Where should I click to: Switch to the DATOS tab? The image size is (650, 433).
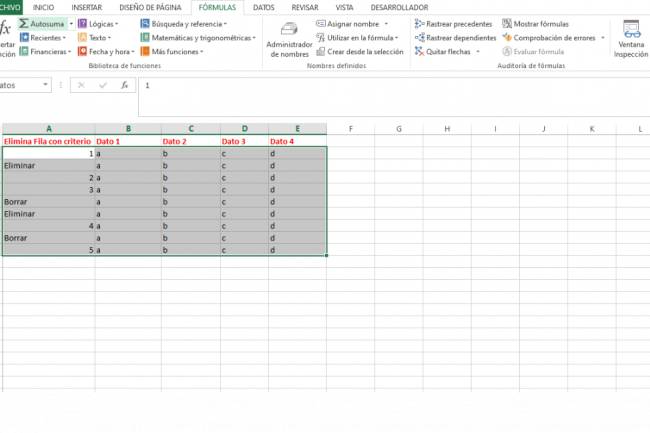pyautogui.click(x=264, y=7)
